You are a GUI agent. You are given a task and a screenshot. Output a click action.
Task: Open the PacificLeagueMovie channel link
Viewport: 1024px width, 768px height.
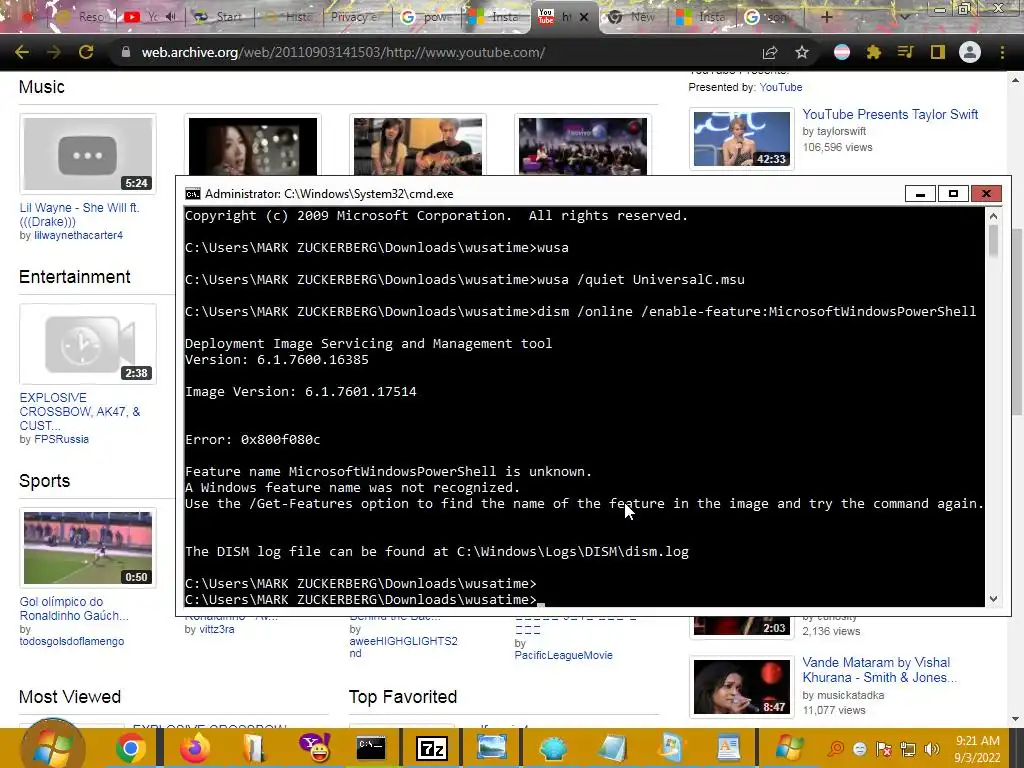click(x=563, y=655)
